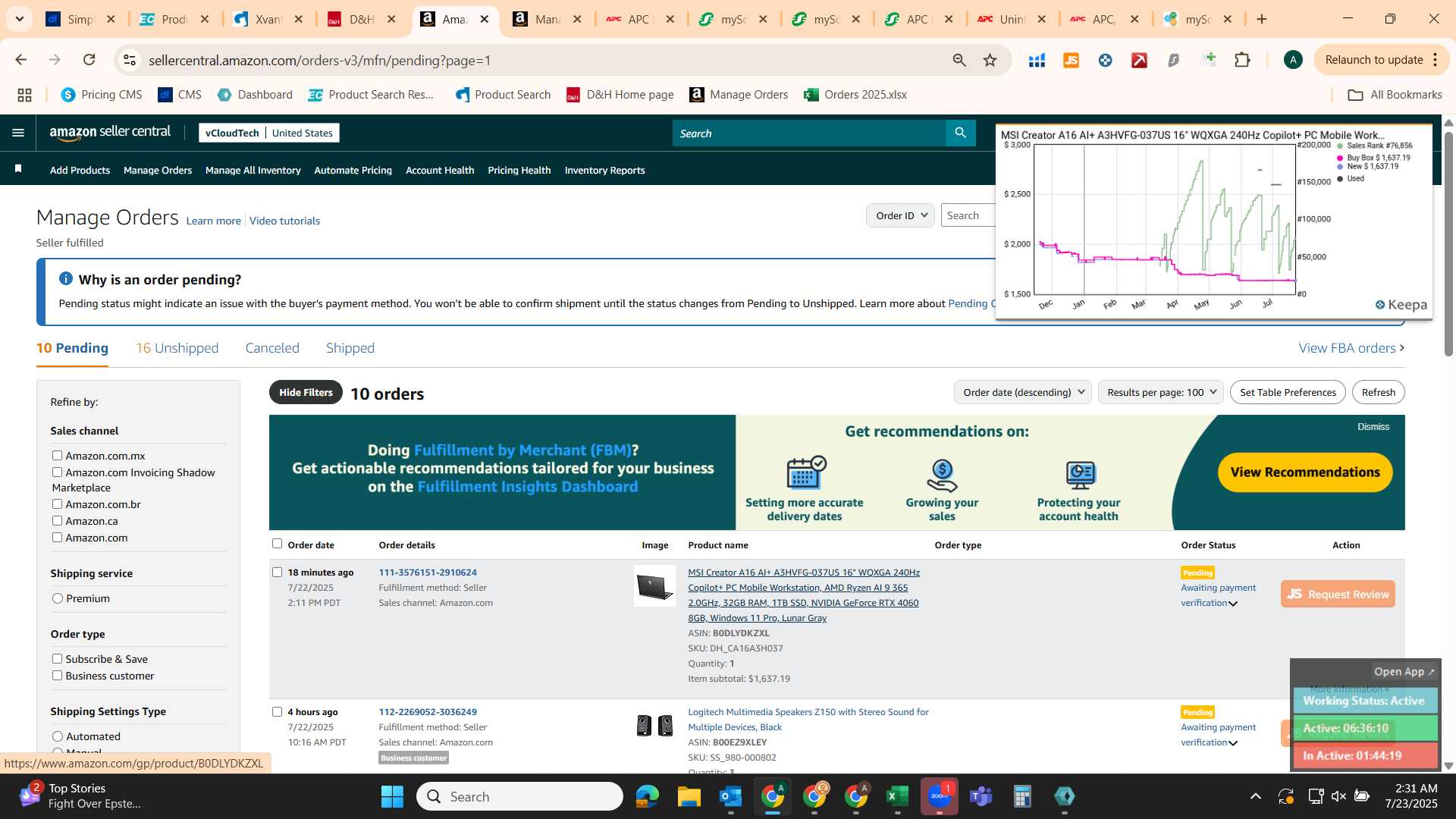Click the site information icon in address bar
This screenshot has width=1456, height=819.
coord(130,60)
